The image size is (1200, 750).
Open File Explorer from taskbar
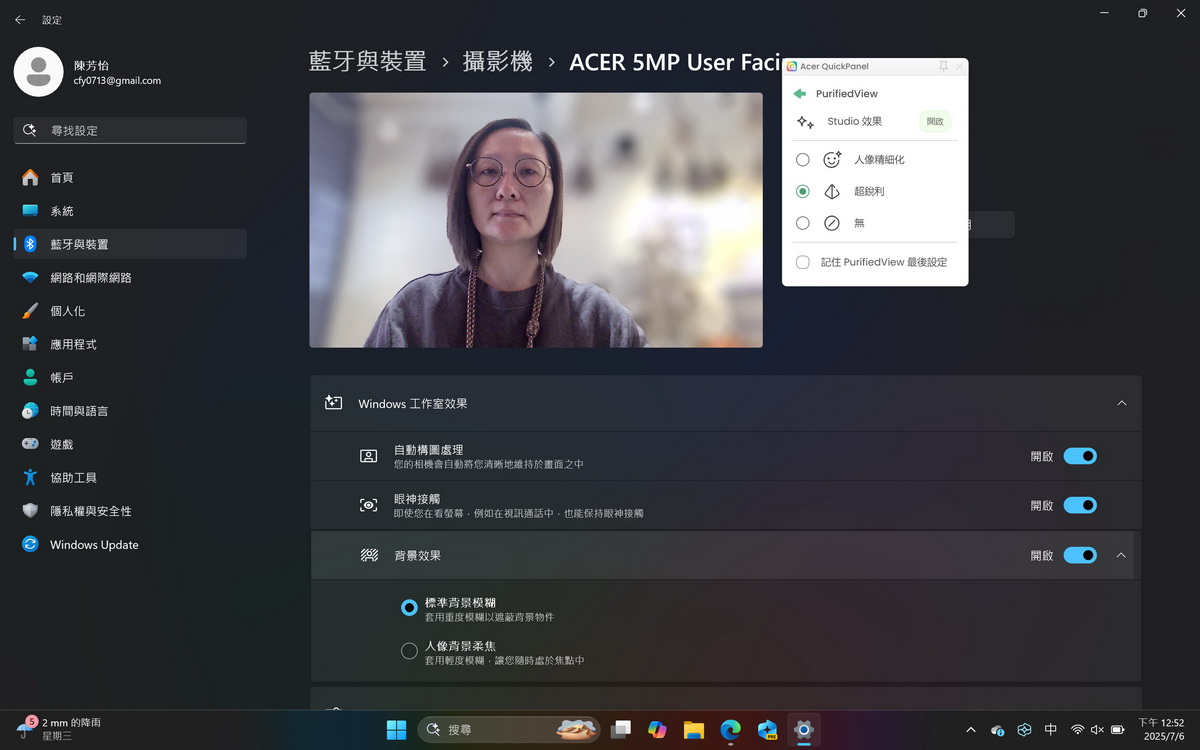click(x=693, y=730)
